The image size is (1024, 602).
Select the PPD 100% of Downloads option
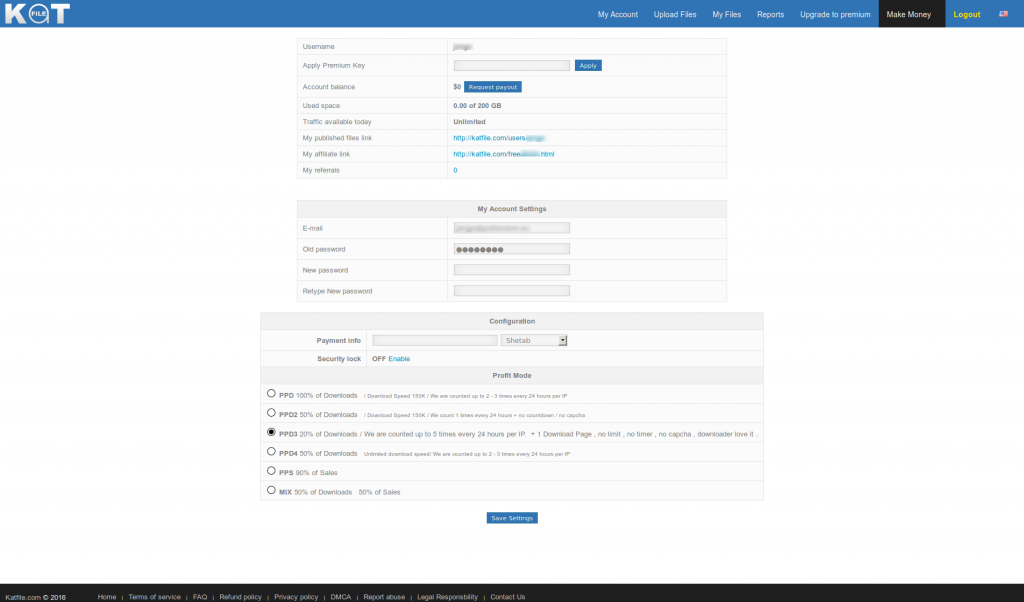272,394
